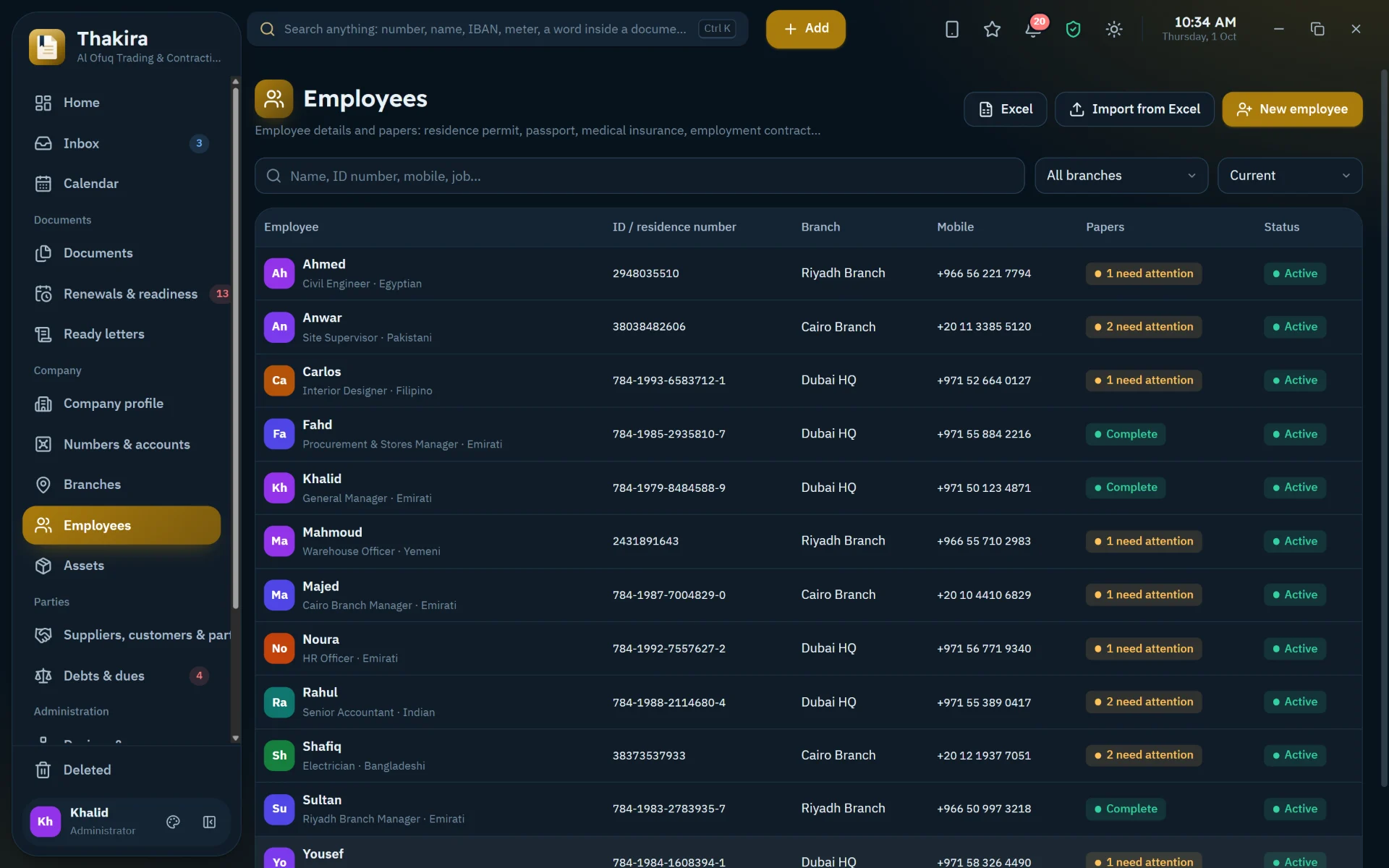This screenshot has width=1389, height=868.
Task: Click the favorites star icon
Action: pos(992,29)
